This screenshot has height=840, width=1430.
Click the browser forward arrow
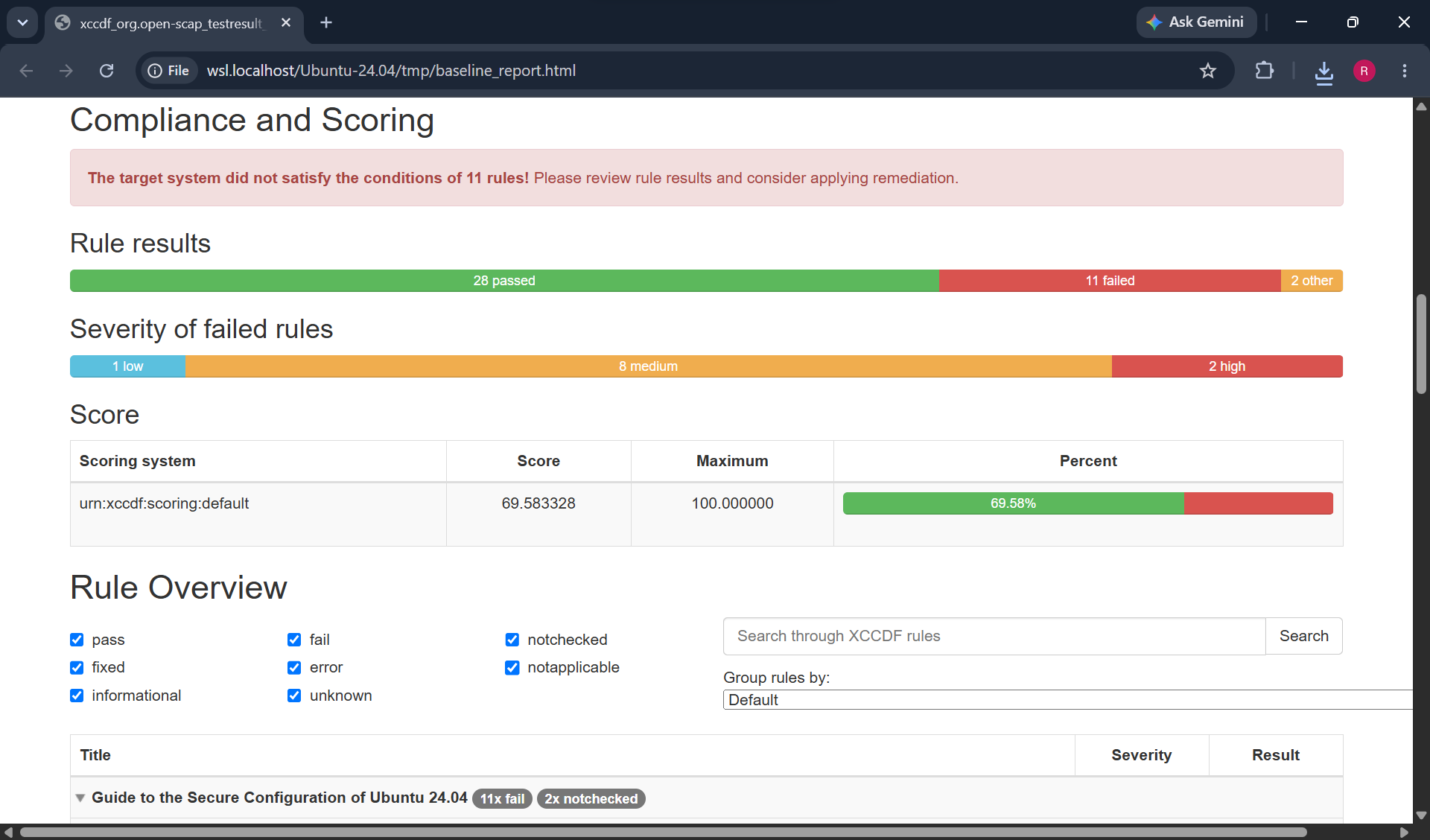pyautogui.click(x=66, y=71)
